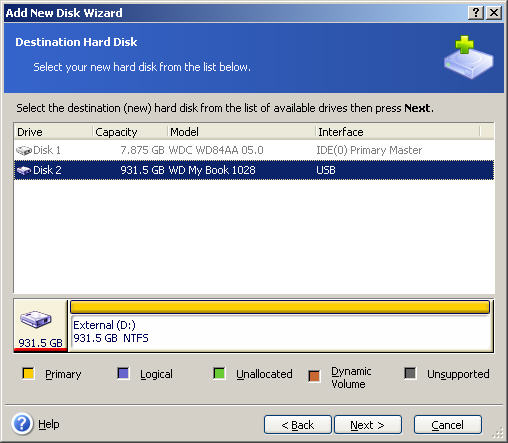Sort by the Interface column header

398,132
